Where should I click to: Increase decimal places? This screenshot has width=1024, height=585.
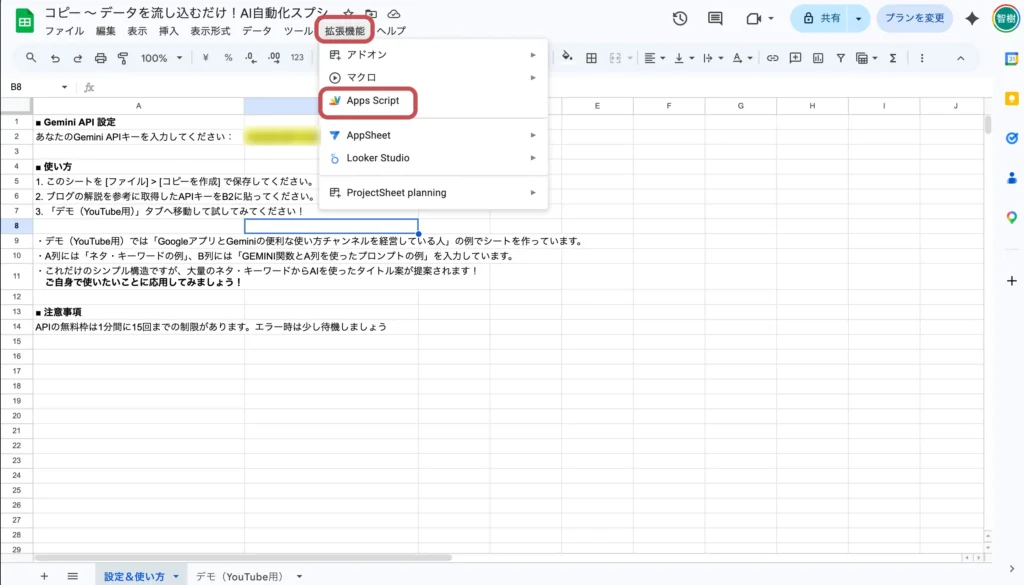[274, 58]
